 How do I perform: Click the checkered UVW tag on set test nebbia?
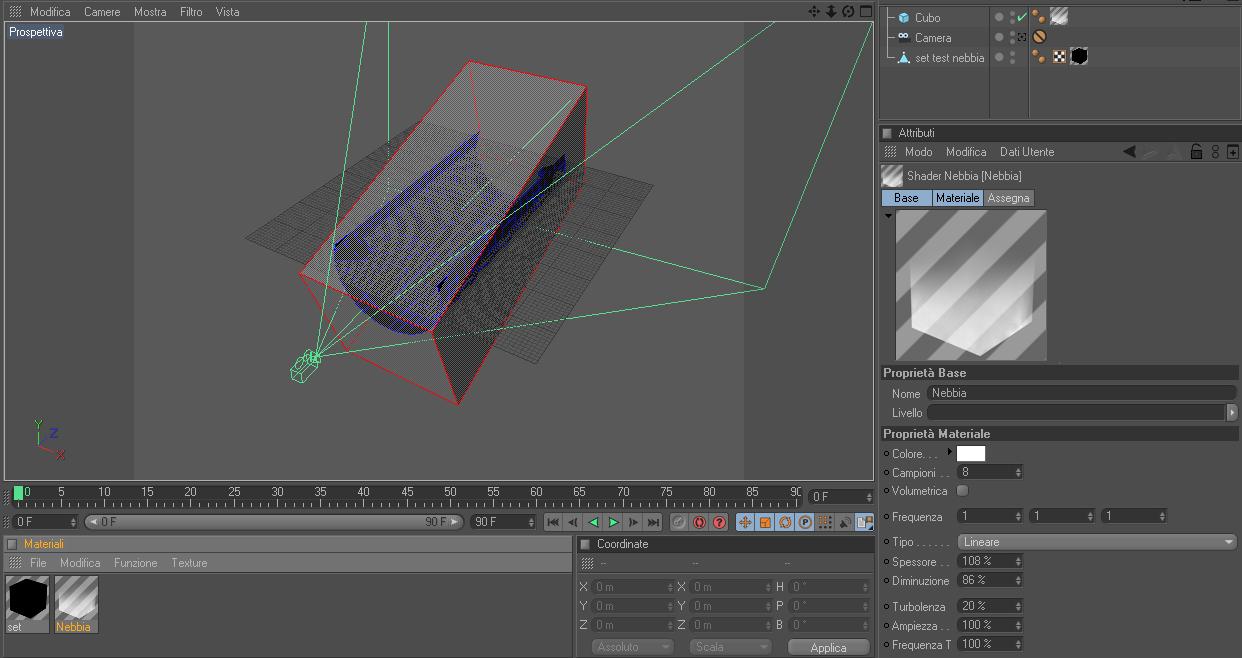tap(1060, 57)
